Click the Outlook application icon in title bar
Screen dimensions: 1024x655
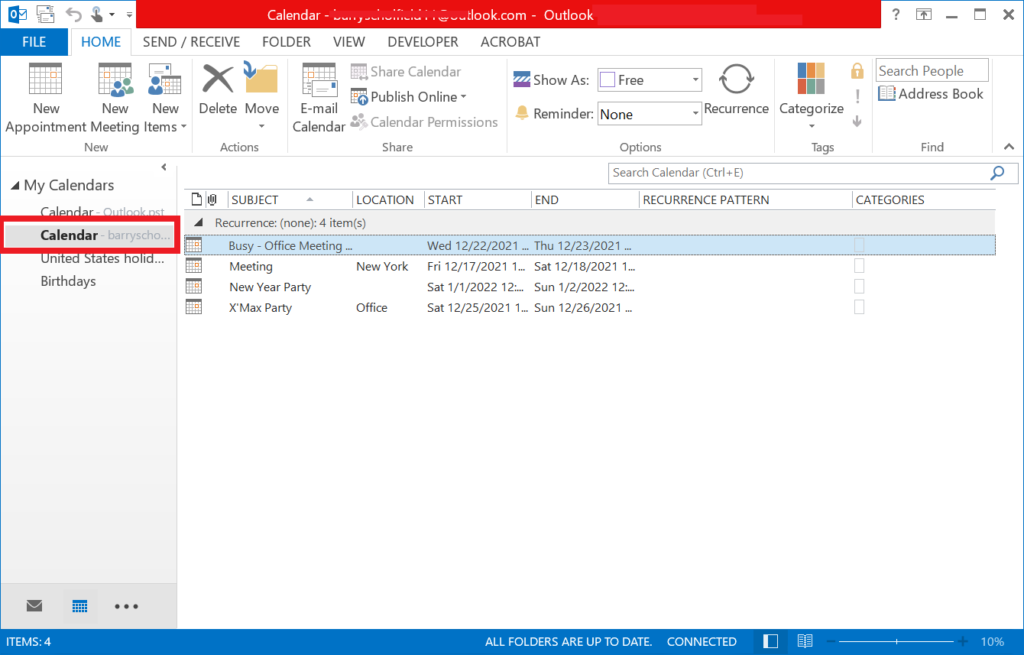18,14
